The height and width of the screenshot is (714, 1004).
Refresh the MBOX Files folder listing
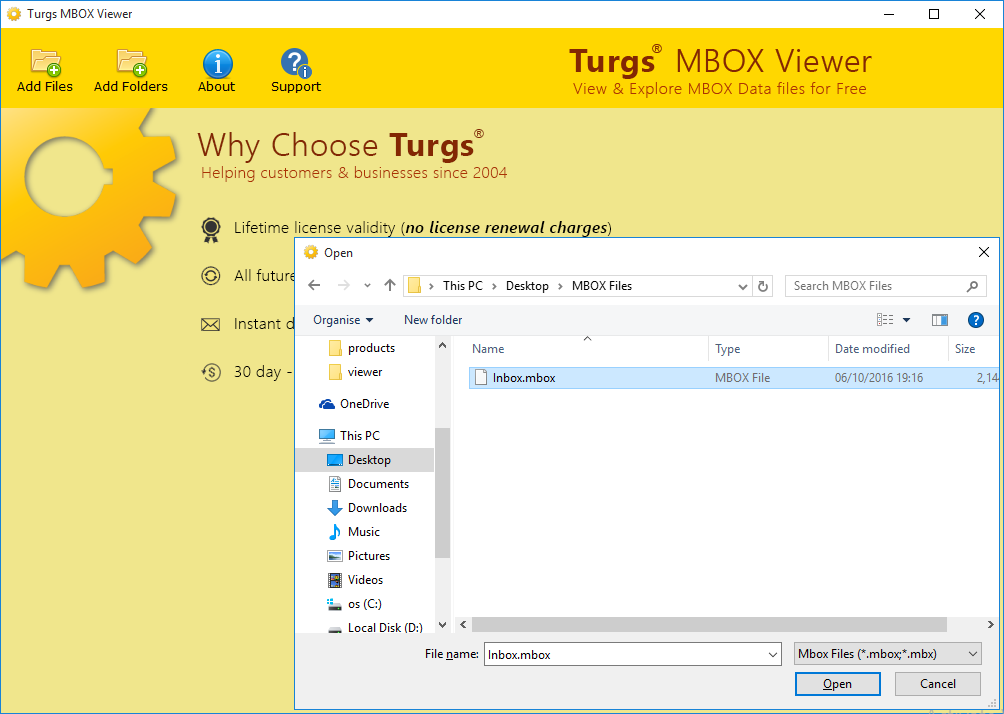[763, 286]
